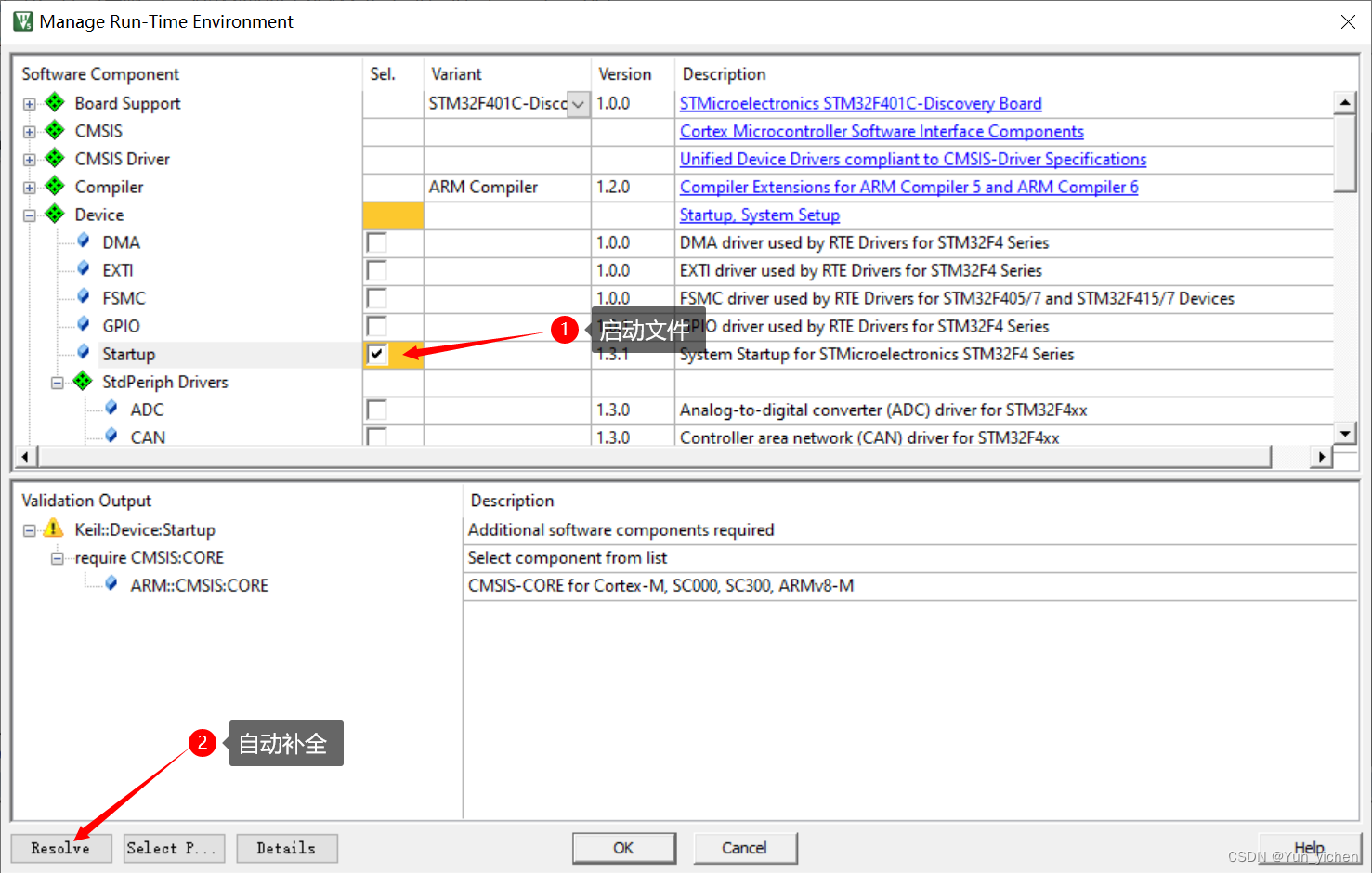Click the CMSIS Driver group icon
1372x873 pixels.
(55, 158)
